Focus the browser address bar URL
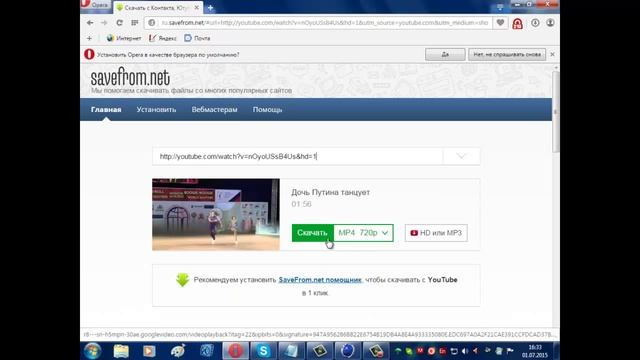The width and height of the screenshot is (640, 360). click(324, 23)
